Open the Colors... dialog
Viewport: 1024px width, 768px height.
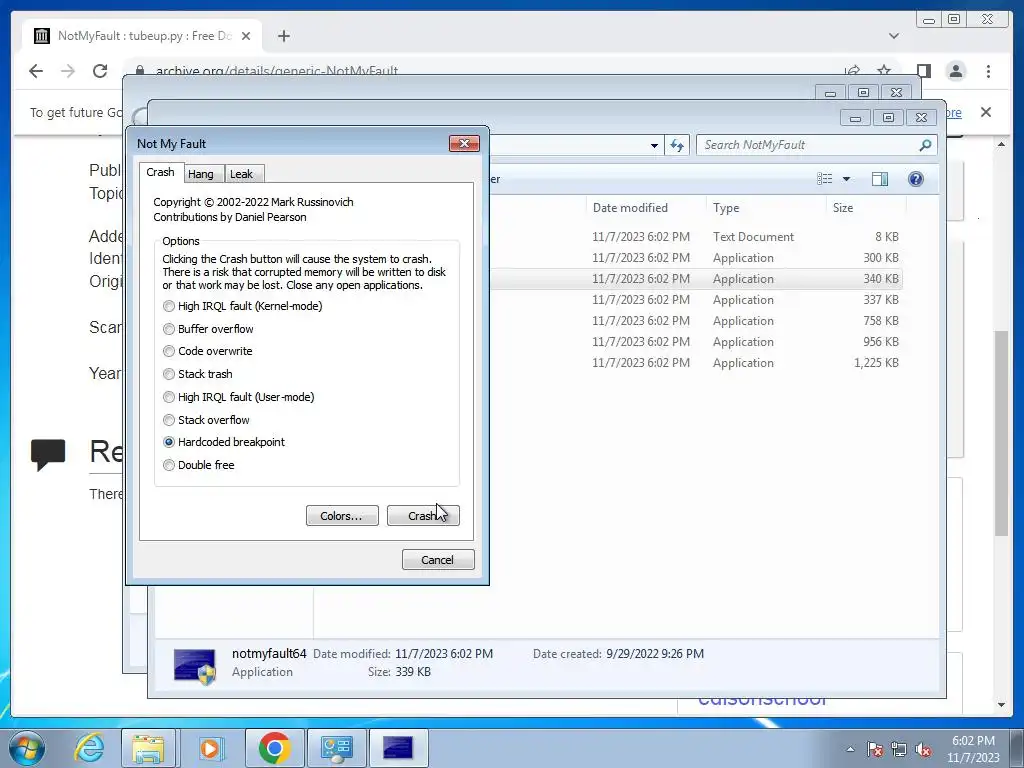click(342, 516)
